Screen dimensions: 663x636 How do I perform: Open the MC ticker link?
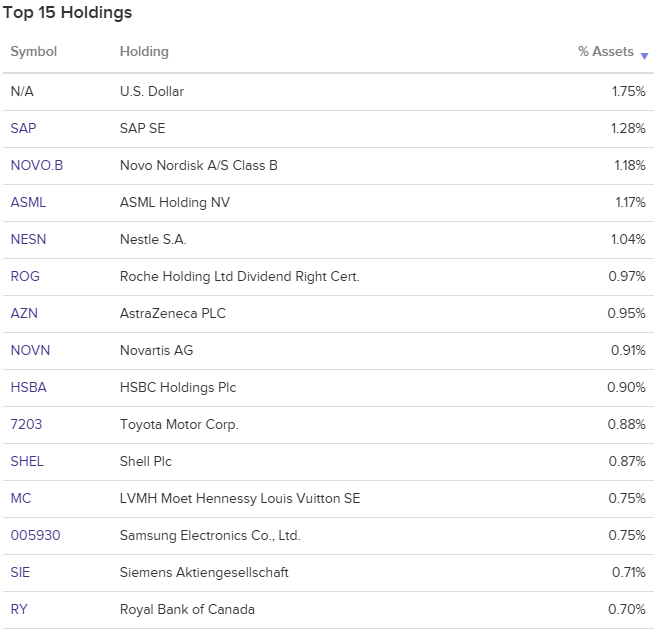[x=21, y=498]
